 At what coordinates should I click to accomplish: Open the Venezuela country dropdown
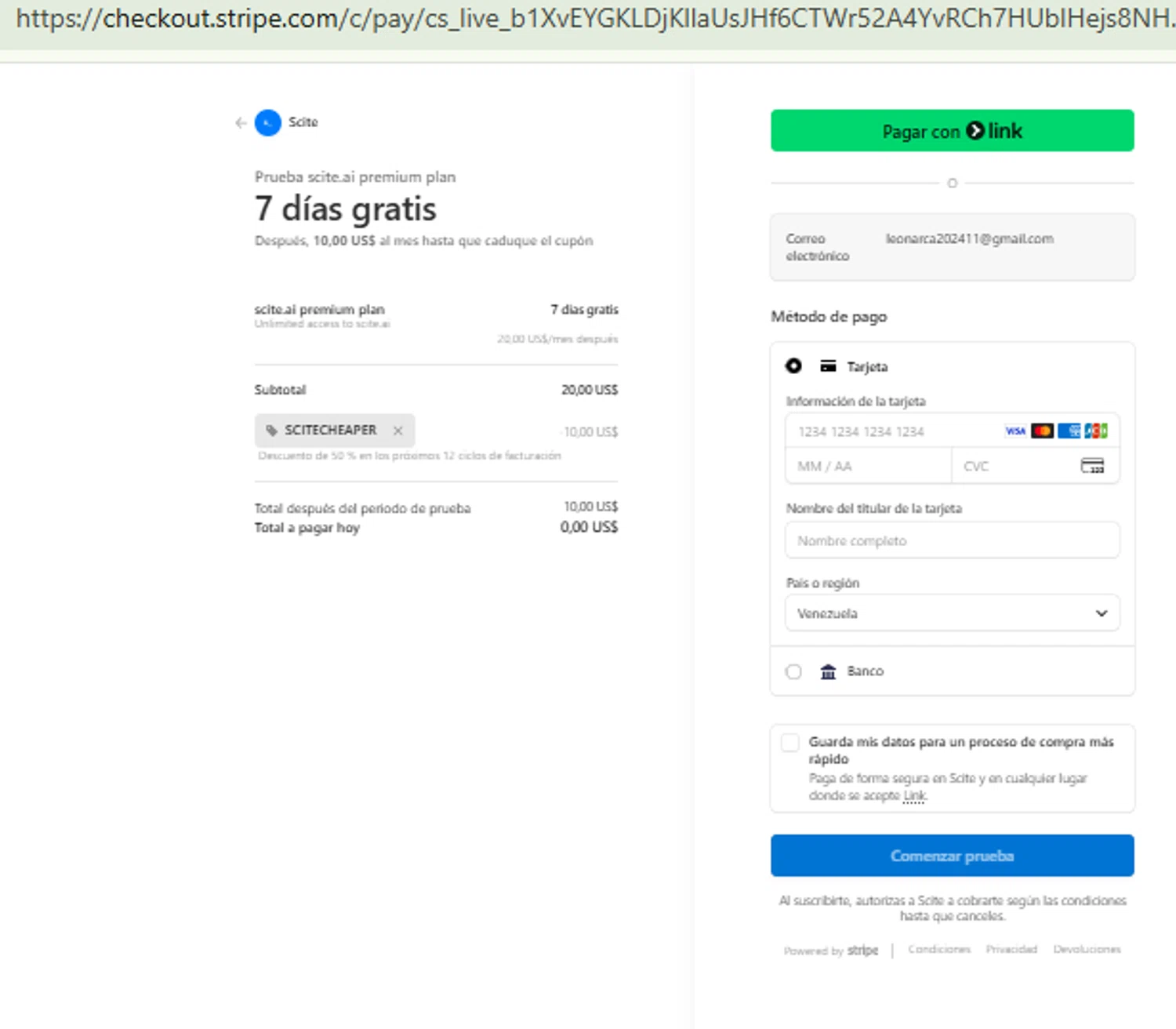952,613
